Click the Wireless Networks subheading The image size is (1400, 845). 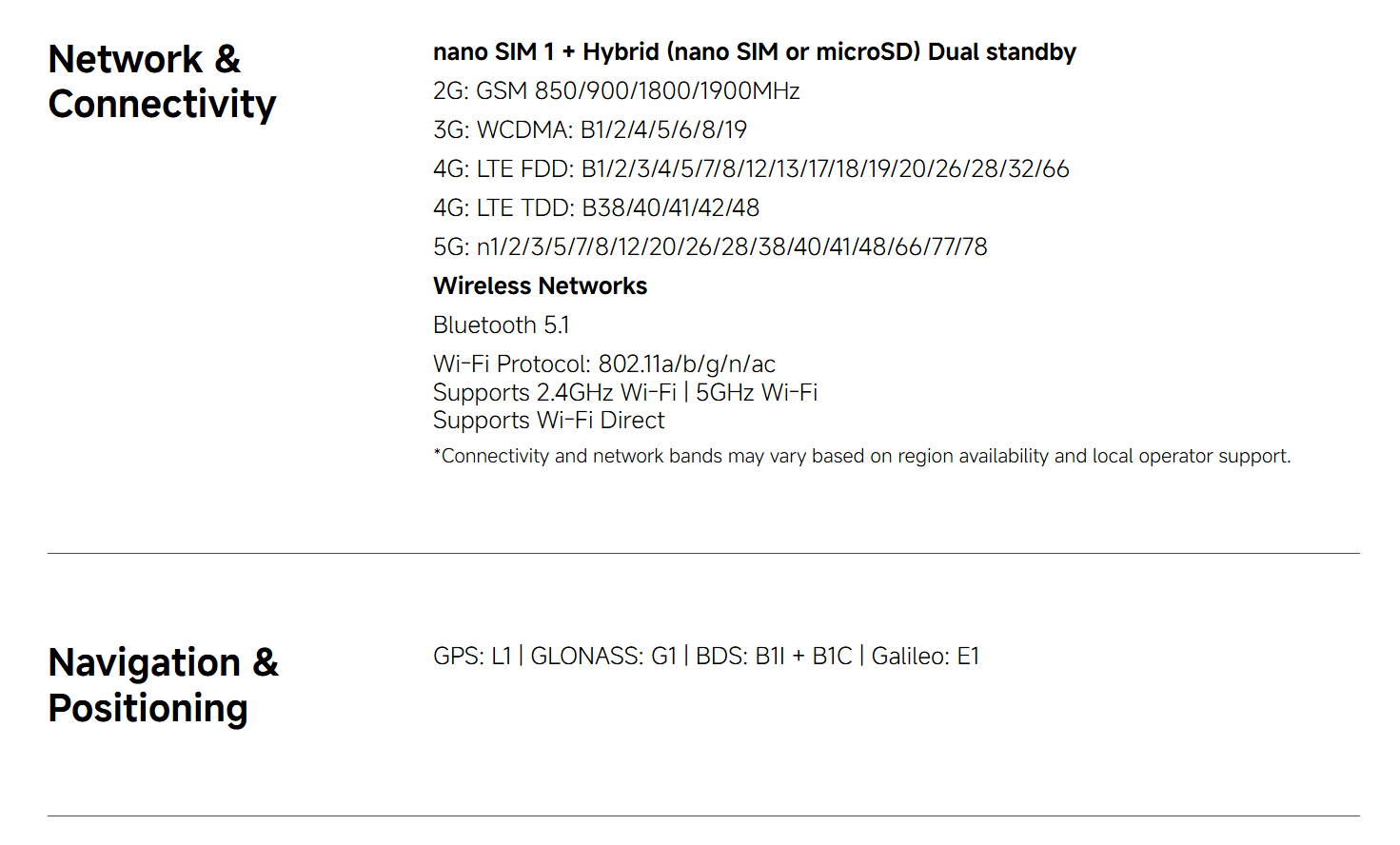[540, 286]
